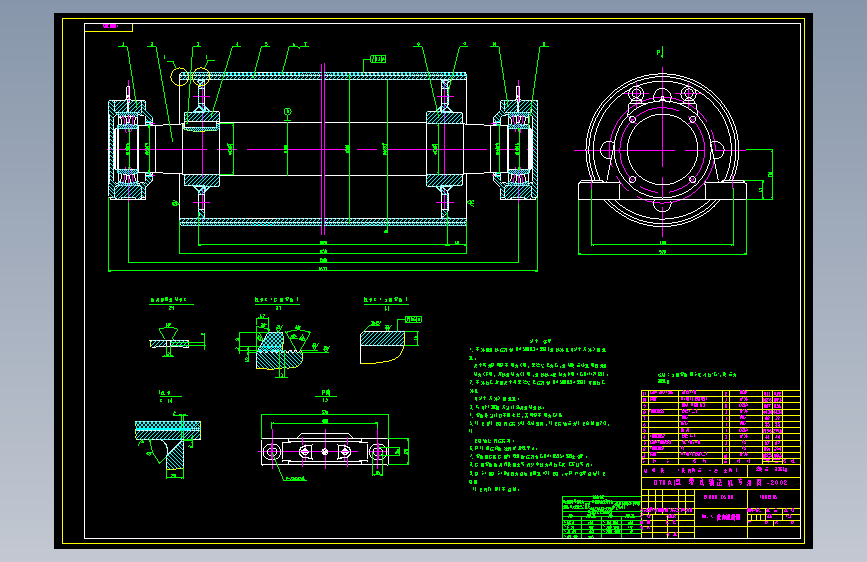
Task: Select the yellow parts list table
Action: (x=720, y=427)
